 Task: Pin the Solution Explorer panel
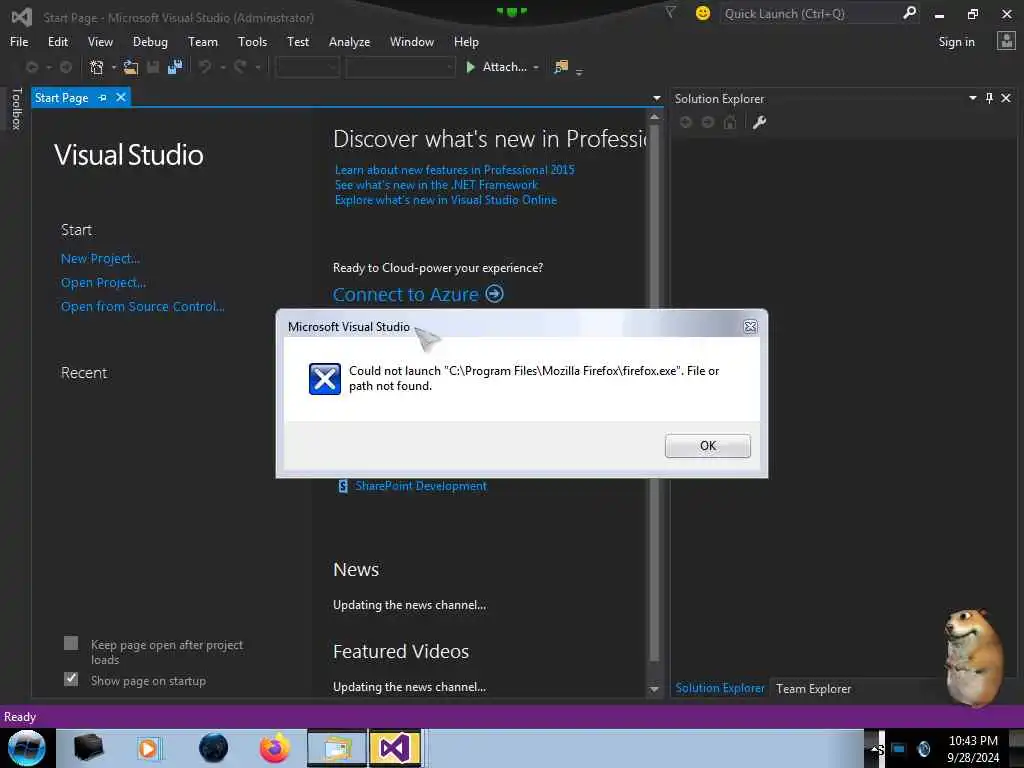989,98
